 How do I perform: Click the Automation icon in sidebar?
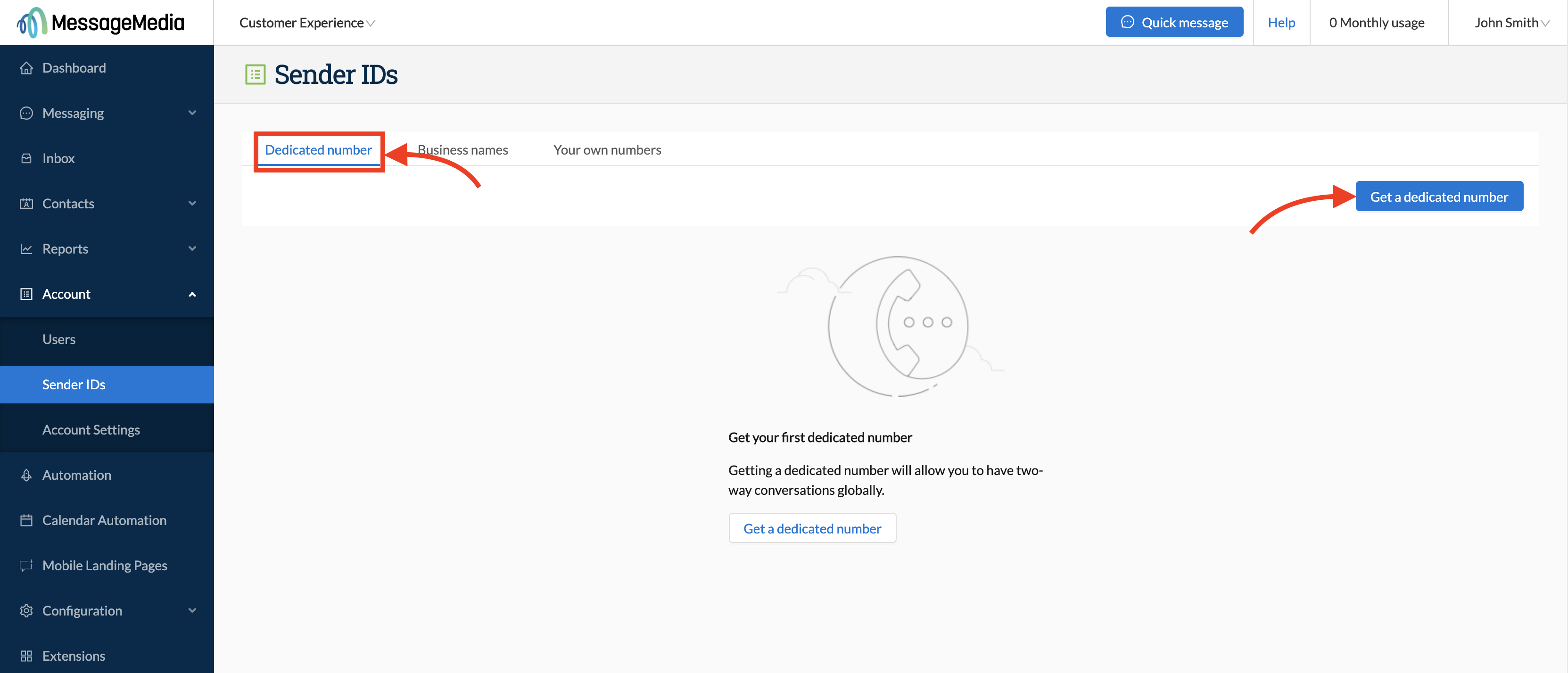click(x=26, y=475)
